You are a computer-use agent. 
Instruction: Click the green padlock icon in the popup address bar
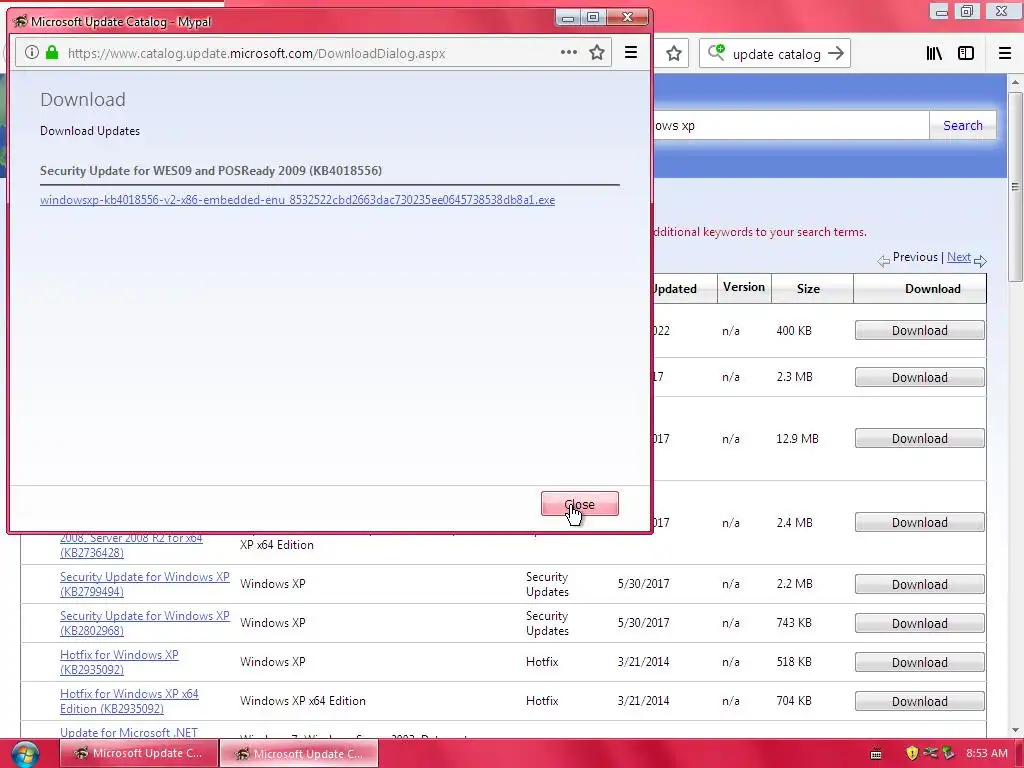52,53
